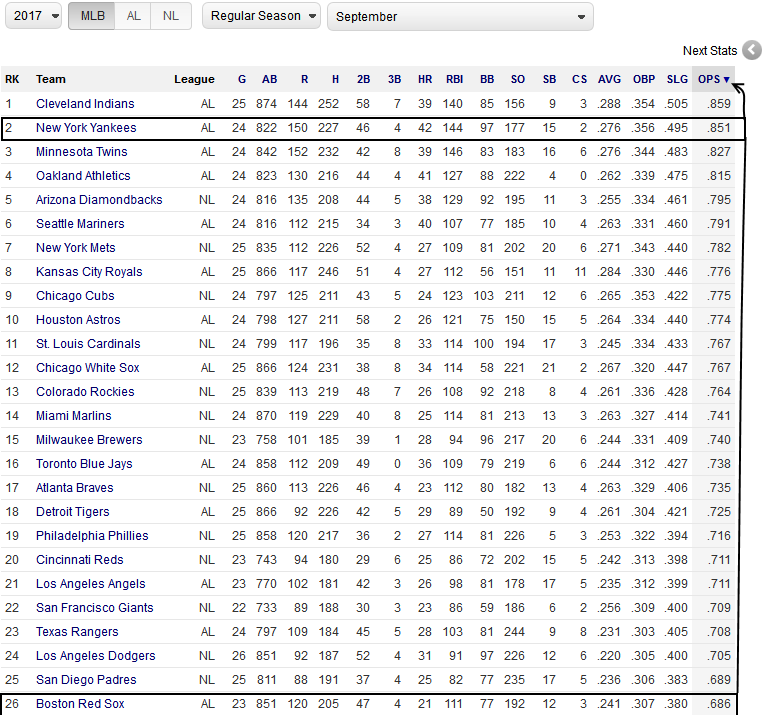Open the Kansas City Royals team link

[x=89, y=272]
